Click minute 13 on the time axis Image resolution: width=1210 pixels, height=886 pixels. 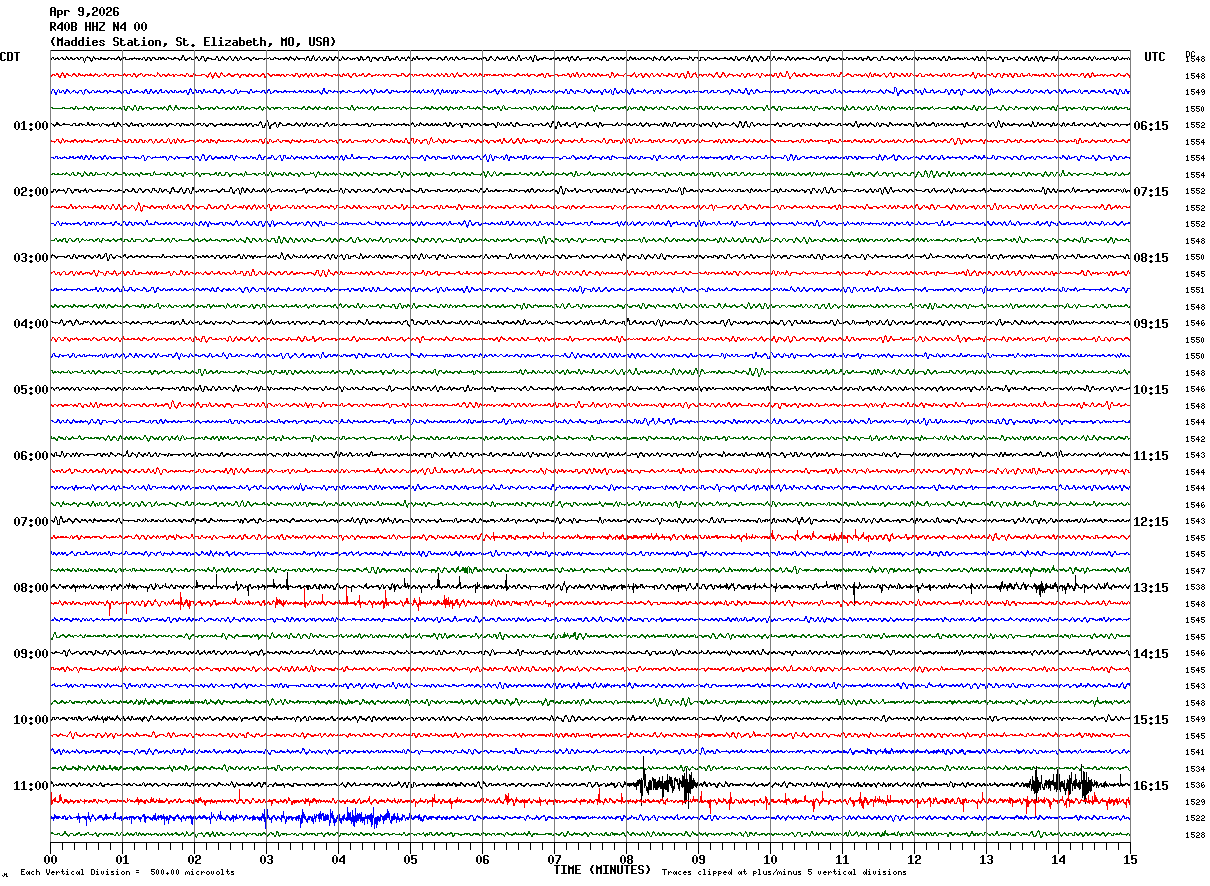[x=986, y=859]
